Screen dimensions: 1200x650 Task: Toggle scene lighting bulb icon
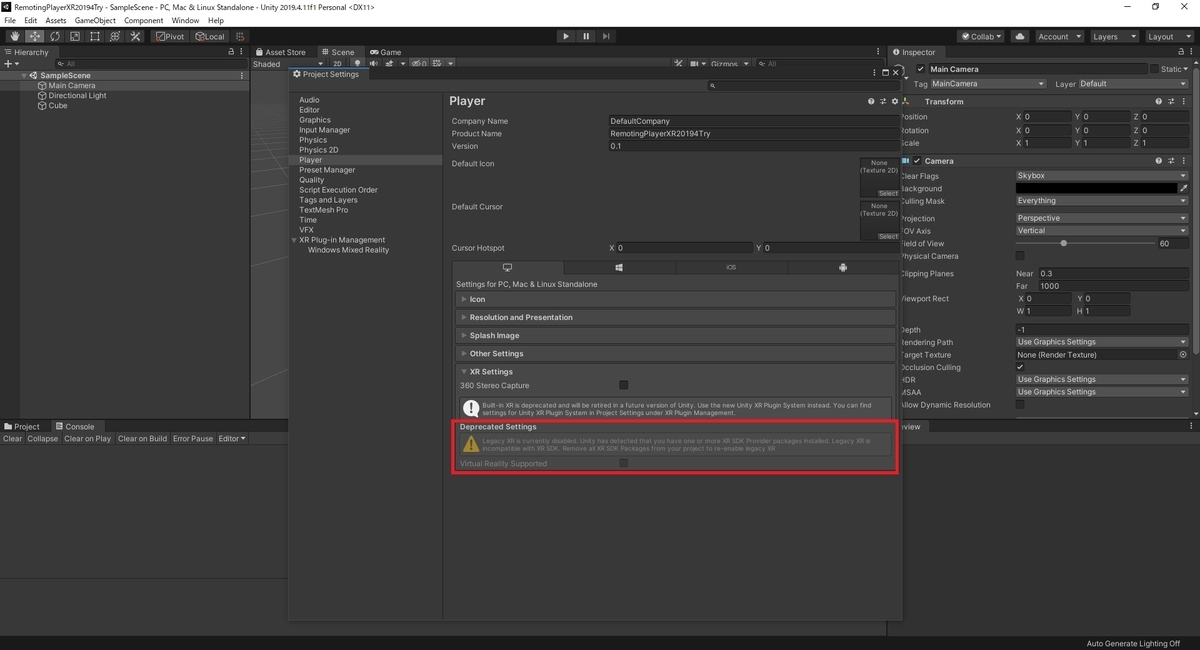pyautogui.click(x=358, y=64)
